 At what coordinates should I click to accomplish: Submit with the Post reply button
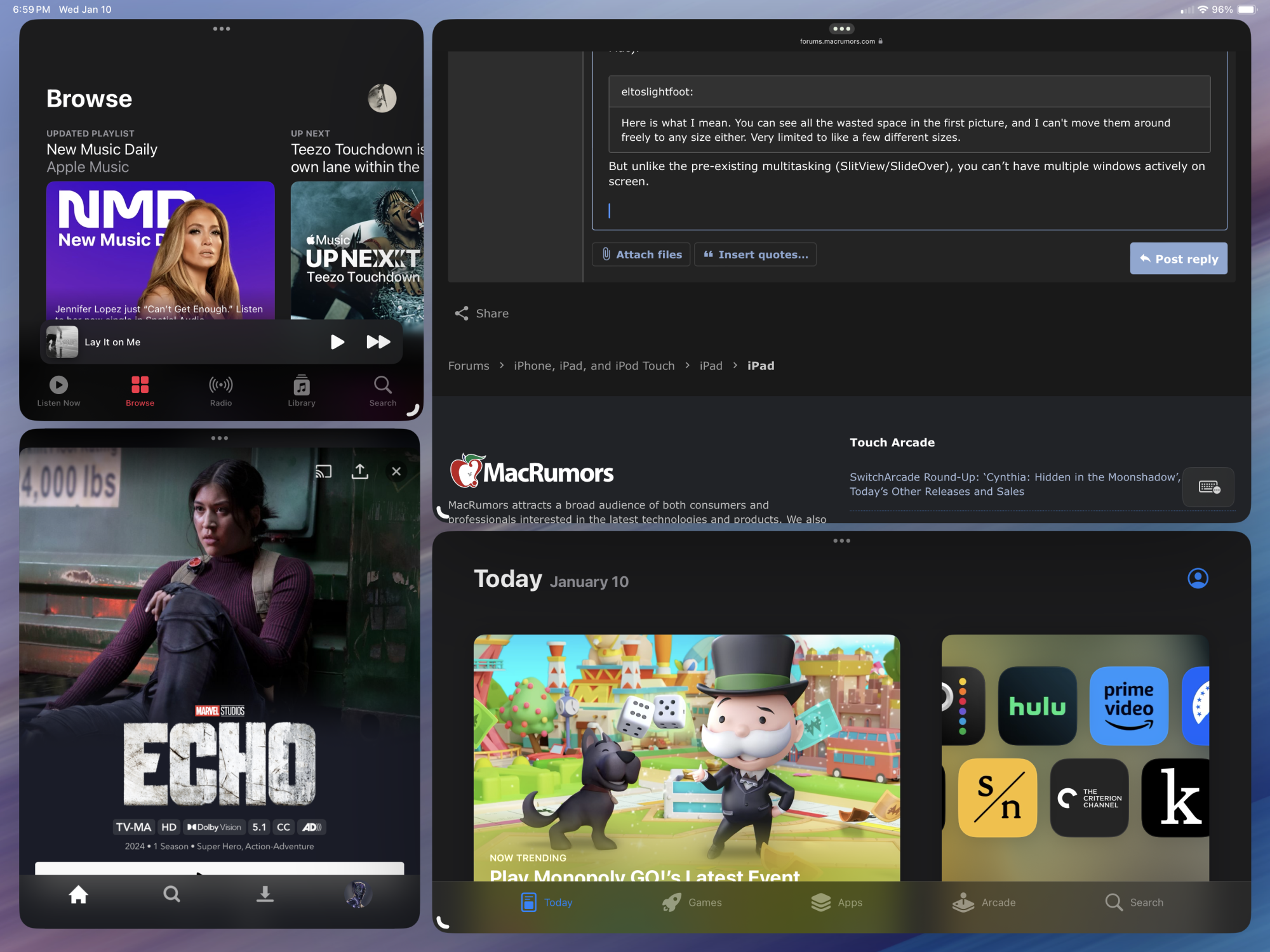(1179, 258)
